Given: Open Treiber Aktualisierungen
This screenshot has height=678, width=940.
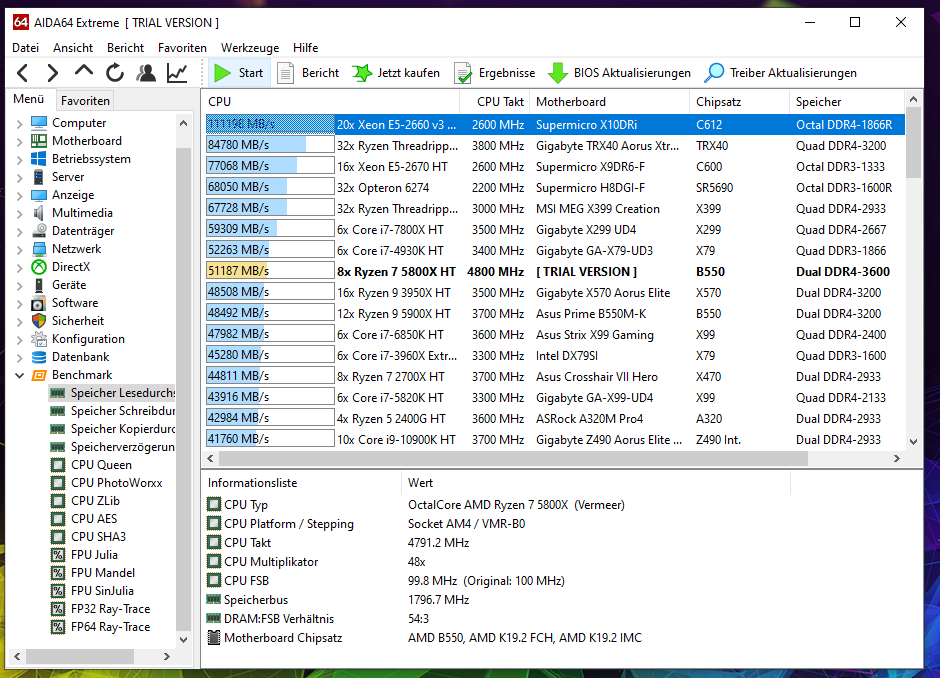Looking at the screenshot, I should point(780,73).
